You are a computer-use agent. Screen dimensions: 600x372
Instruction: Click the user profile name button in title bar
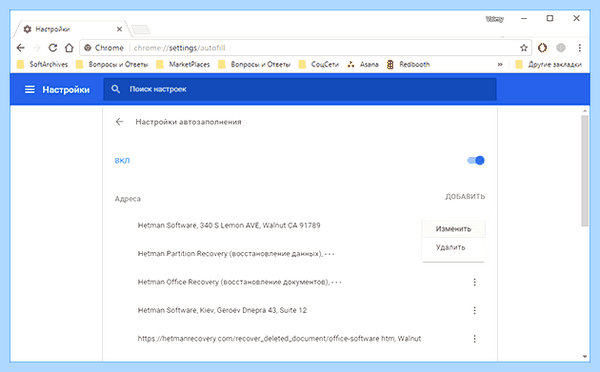(x=494, y=19)
